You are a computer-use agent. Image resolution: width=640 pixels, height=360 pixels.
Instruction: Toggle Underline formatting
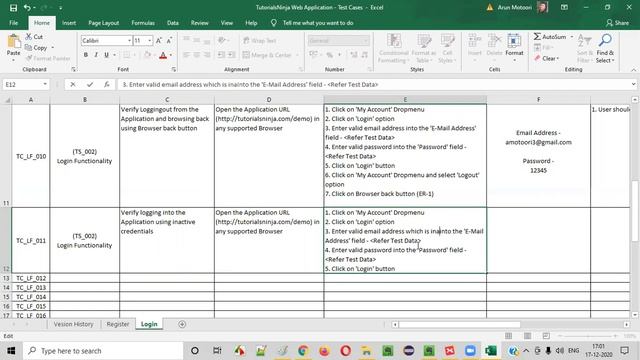click(106, 55)
